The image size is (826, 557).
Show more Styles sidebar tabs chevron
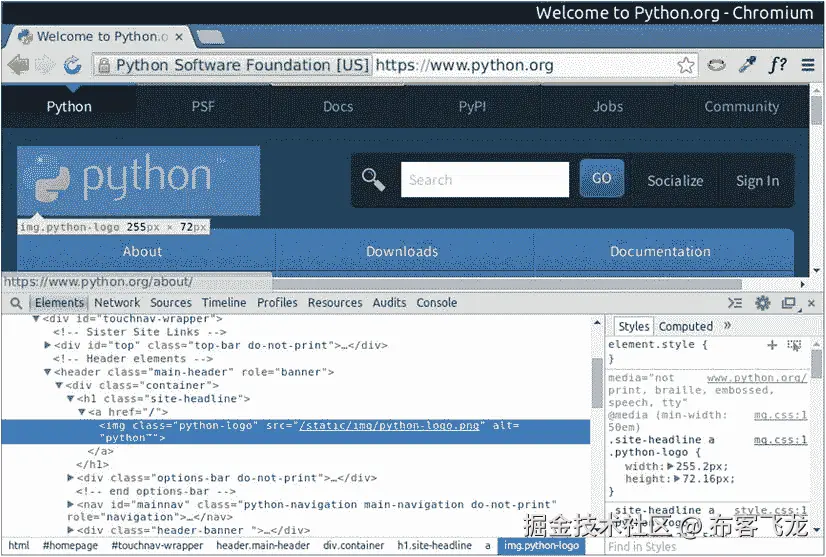pos(727,326)
